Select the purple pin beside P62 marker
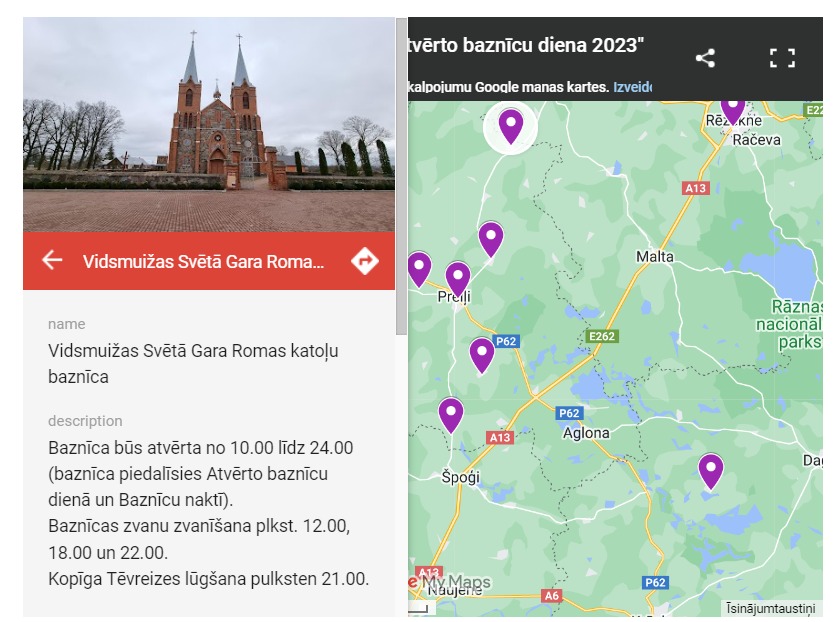Screen dimensions: 840x622 [x=482, y=355]
